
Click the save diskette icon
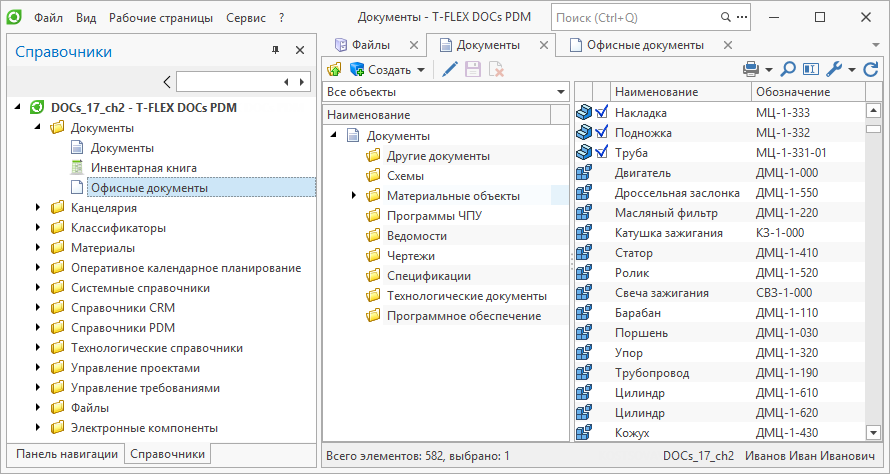click(x=473, y=70)
